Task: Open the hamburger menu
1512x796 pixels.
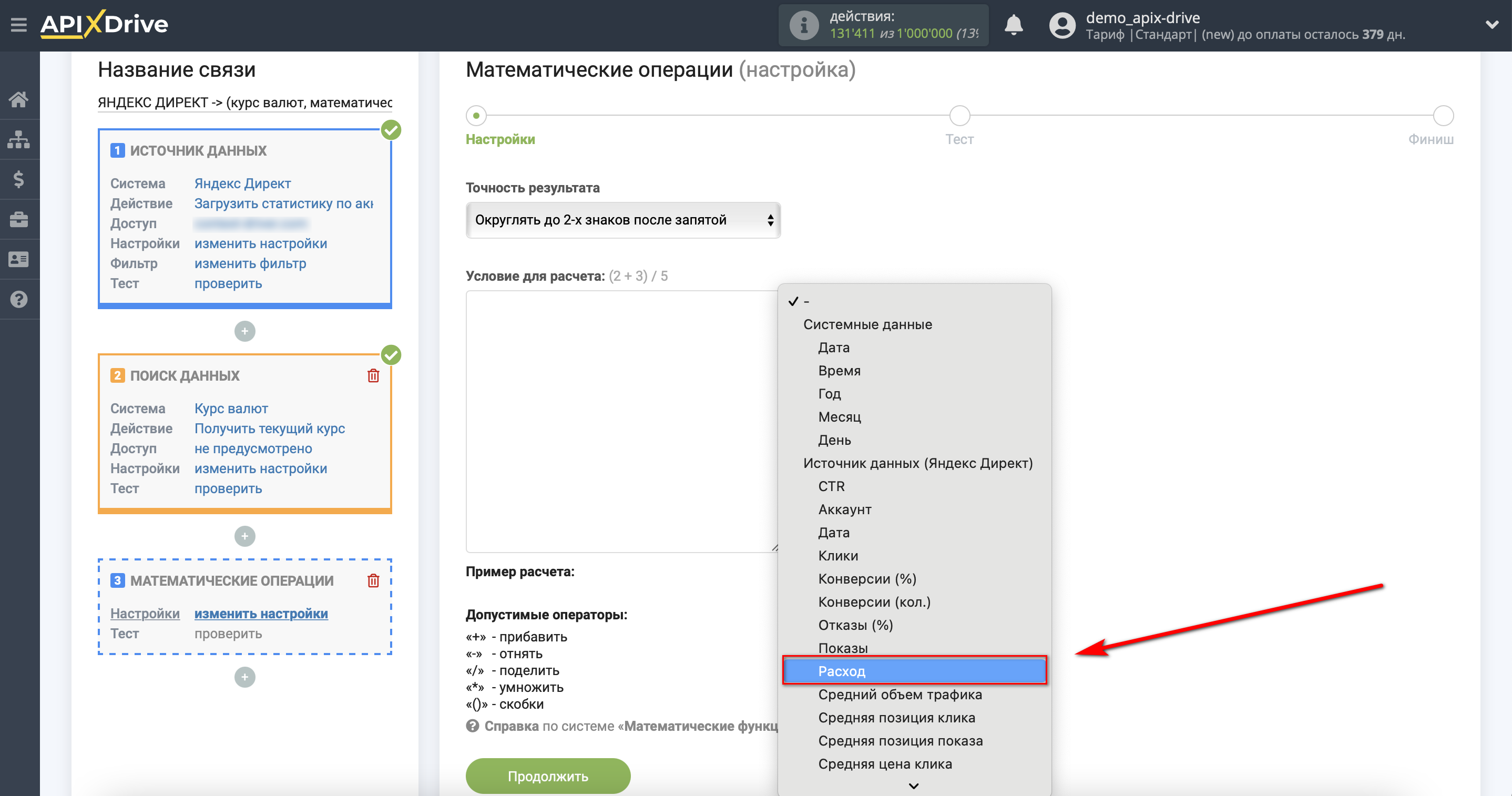Action: click(19, 25)
